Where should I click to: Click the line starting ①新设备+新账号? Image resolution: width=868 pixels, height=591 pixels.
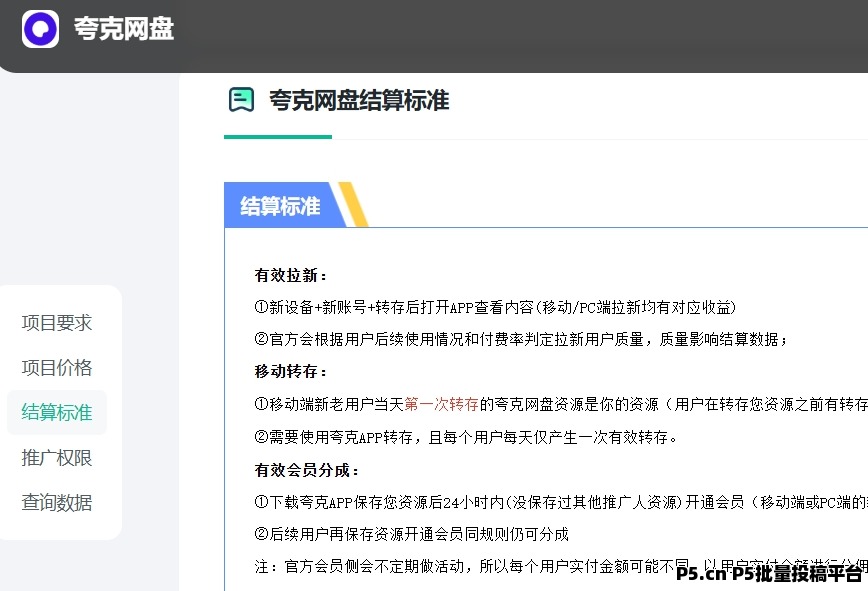495,307
